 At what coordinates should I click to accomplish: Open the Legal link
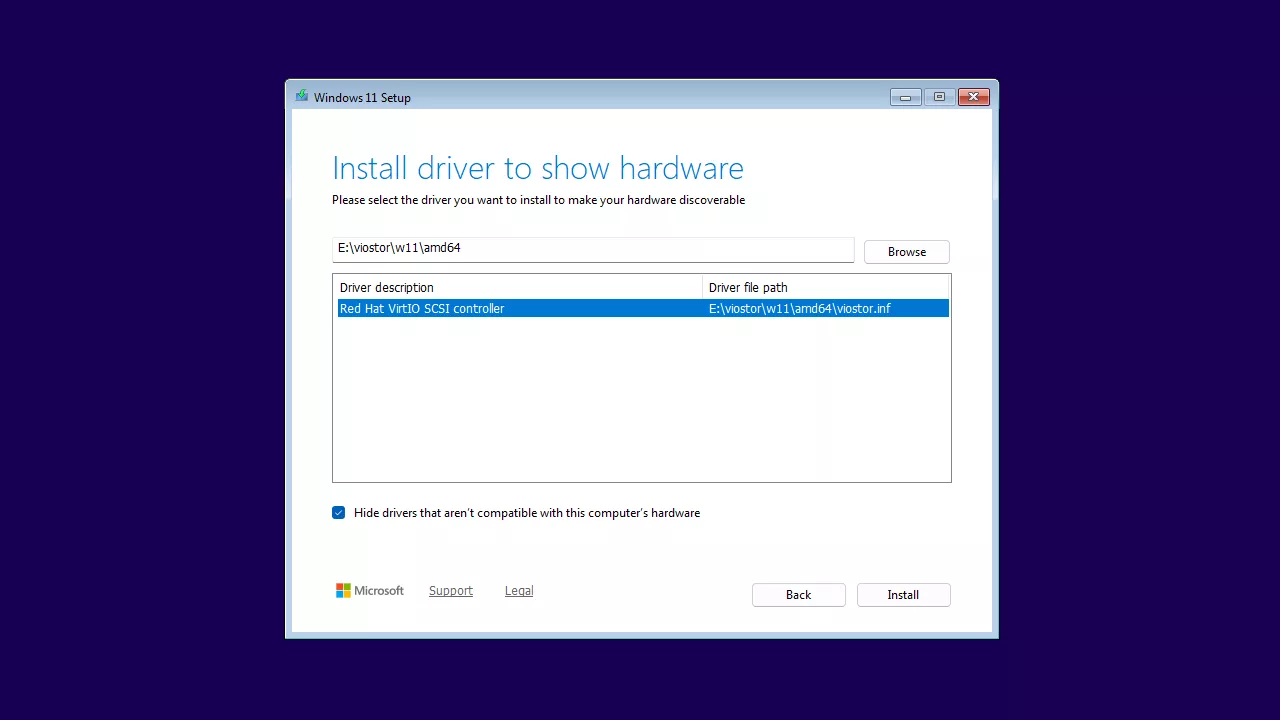click(518, 590)
